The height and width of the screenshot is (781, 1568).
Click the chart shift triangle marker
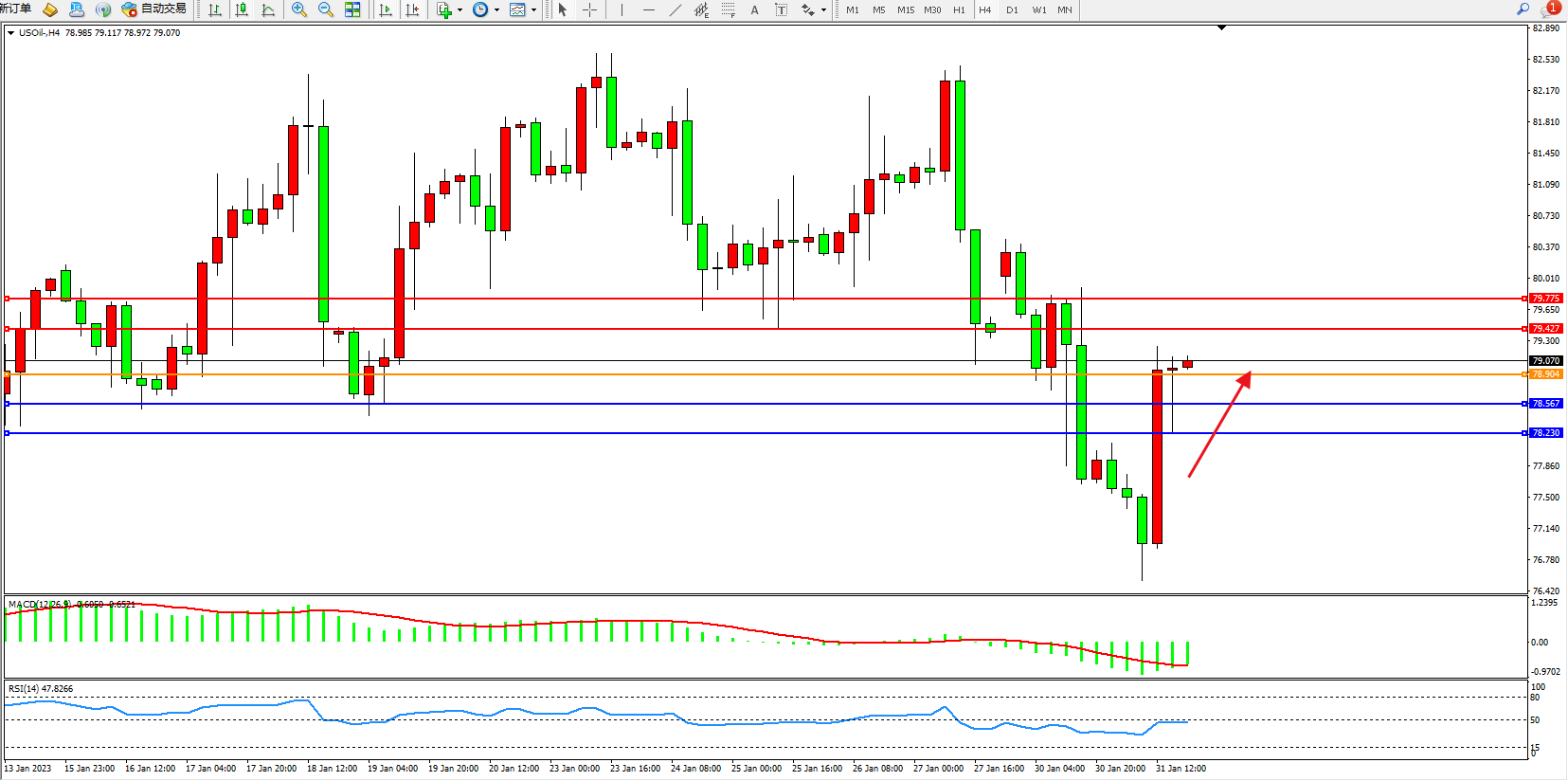[1221, 27]
